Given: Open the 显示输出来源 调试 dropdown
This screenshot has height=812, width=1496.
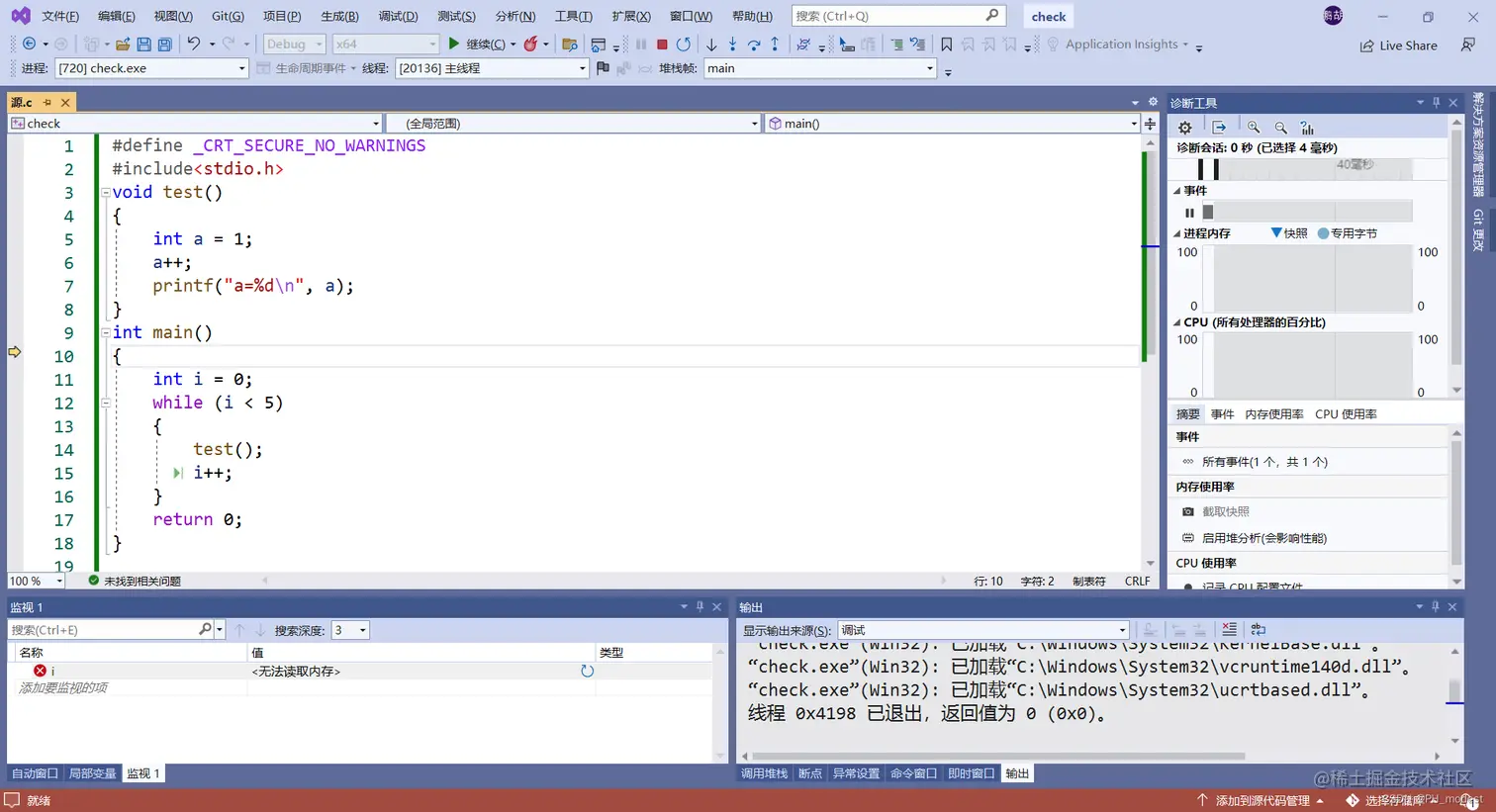Looking at the screenshot, I should pos(983,630).
